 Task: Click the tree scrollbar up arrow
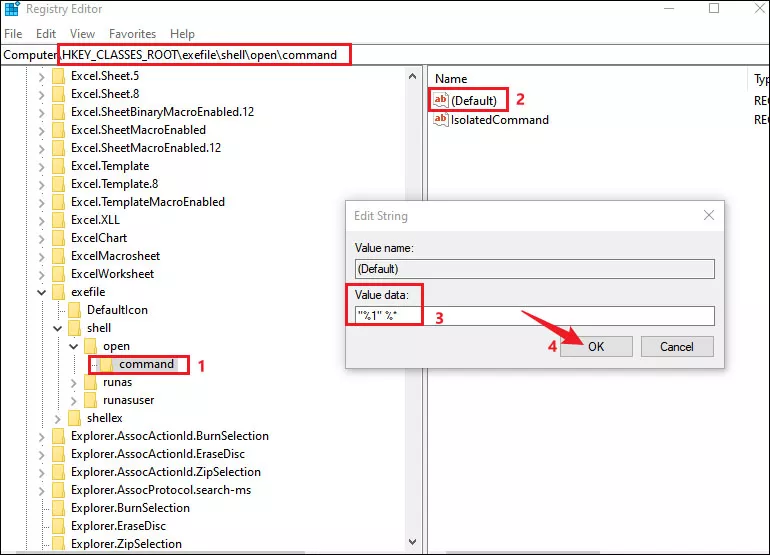pyautogui.click(x=412, y=76)
